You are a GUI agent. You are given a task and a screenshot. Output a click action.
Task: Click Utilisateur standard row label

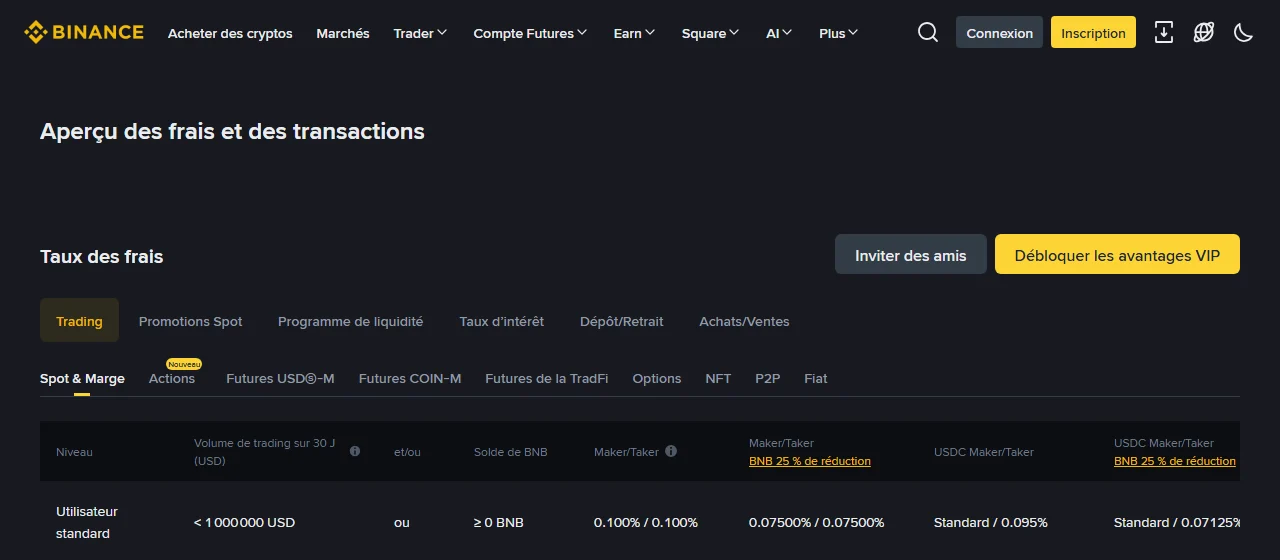[87, 522]
